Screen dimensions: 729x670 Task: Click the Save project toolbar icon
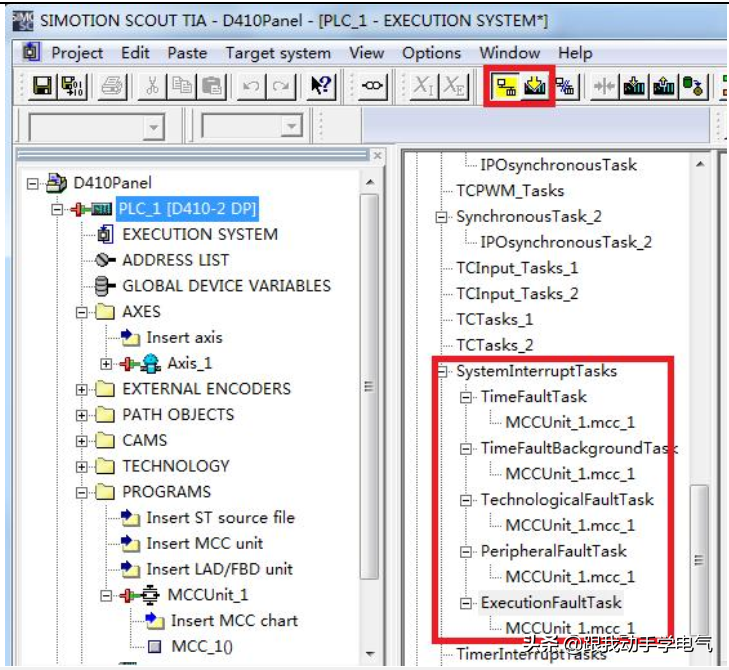coord(43,87)
